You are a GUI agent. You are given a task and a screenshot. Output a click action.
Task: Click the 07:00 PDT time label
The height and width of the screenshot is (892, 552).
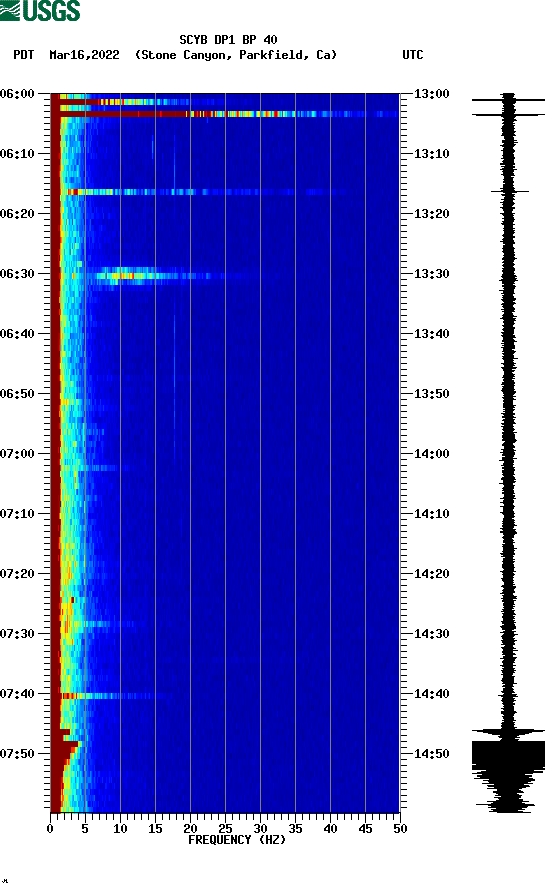17,454
